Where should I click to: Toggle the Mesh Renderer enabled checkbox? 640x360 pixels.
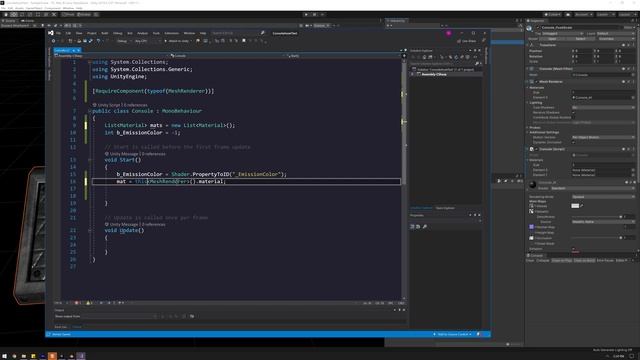(537, 82)
